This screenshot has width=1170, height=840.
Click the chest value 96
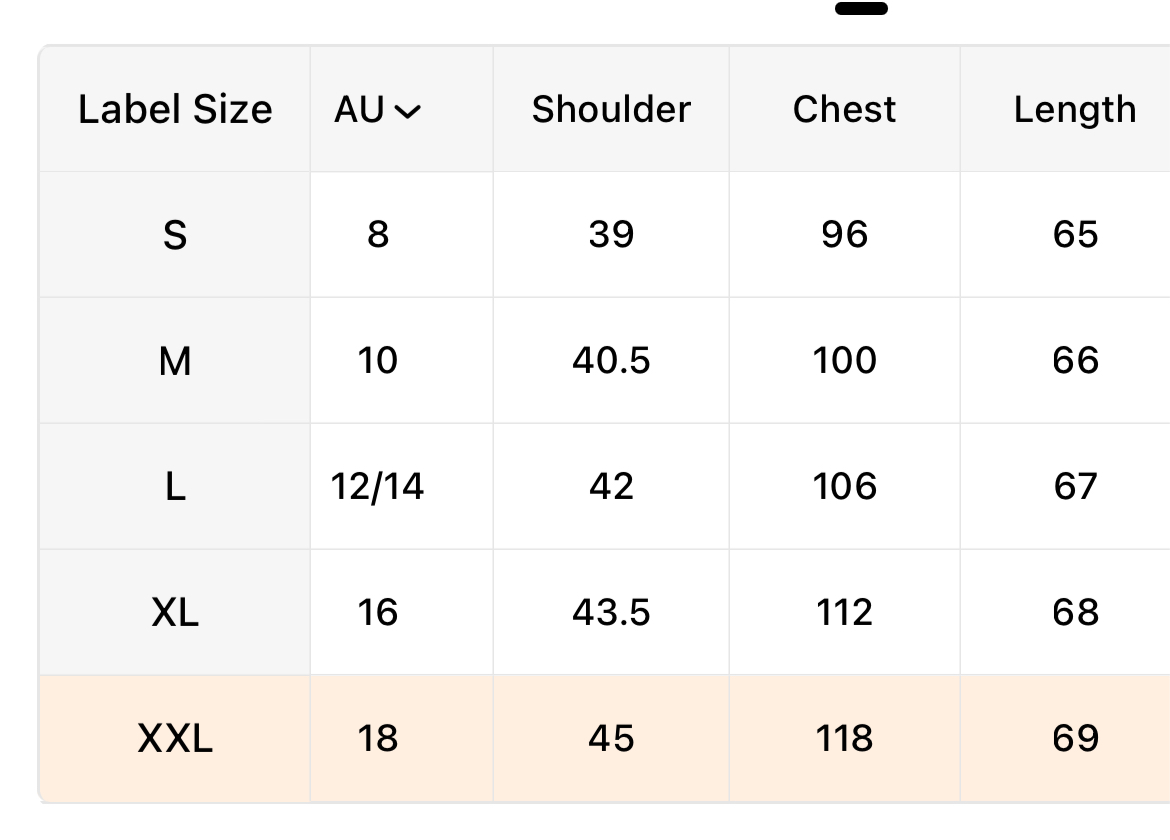pyautogui.click(x=844, y=235)
